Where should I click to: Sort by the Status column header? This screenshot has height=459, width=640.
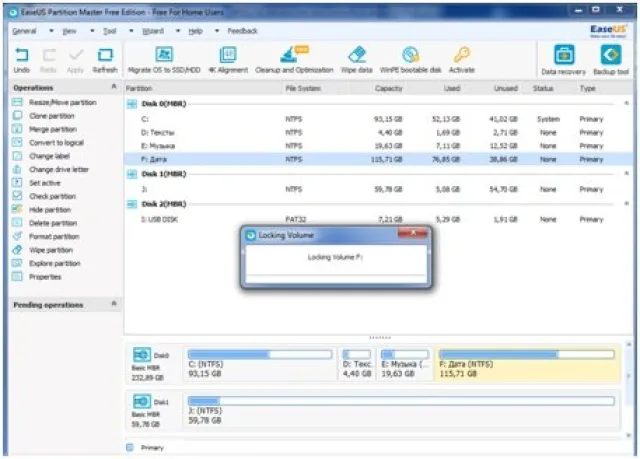543,89
